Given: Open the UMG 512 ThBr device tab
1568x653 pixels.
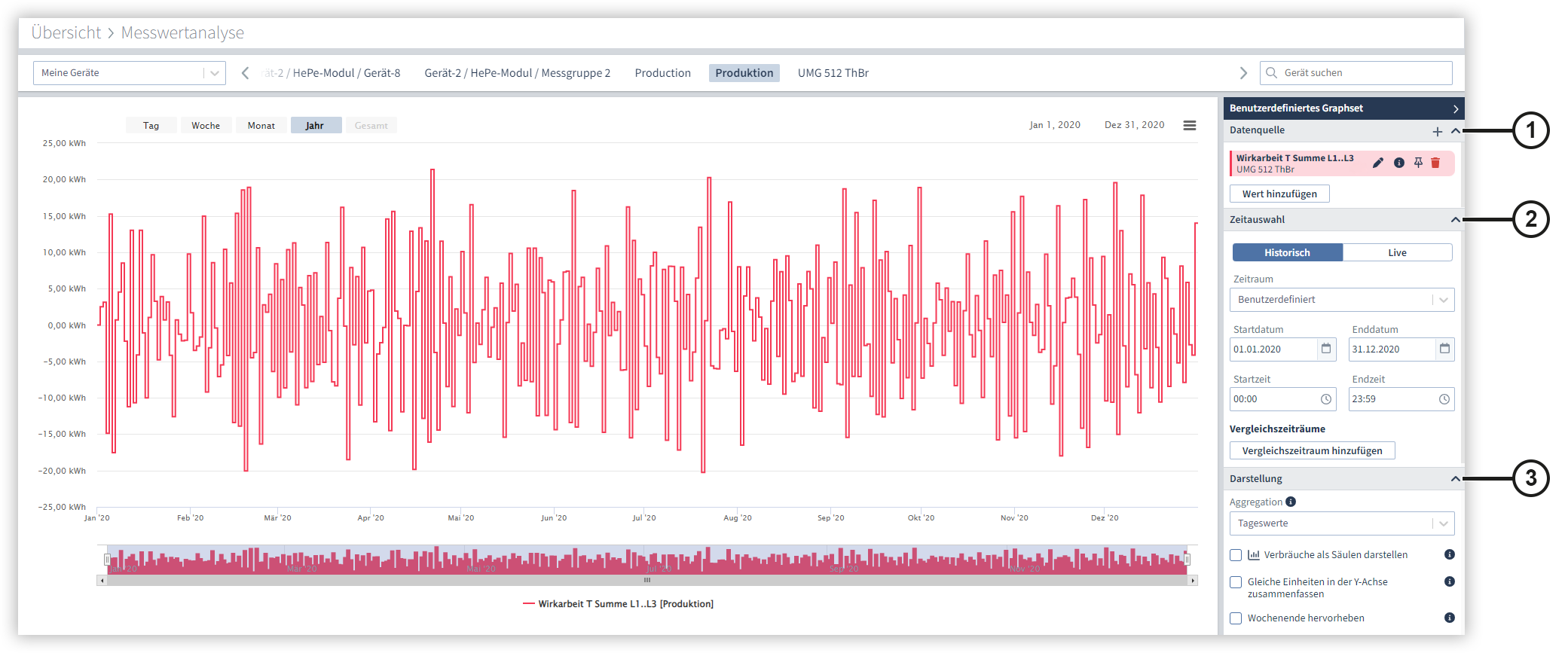Looking at the screenshot, I should coord(833,73).
